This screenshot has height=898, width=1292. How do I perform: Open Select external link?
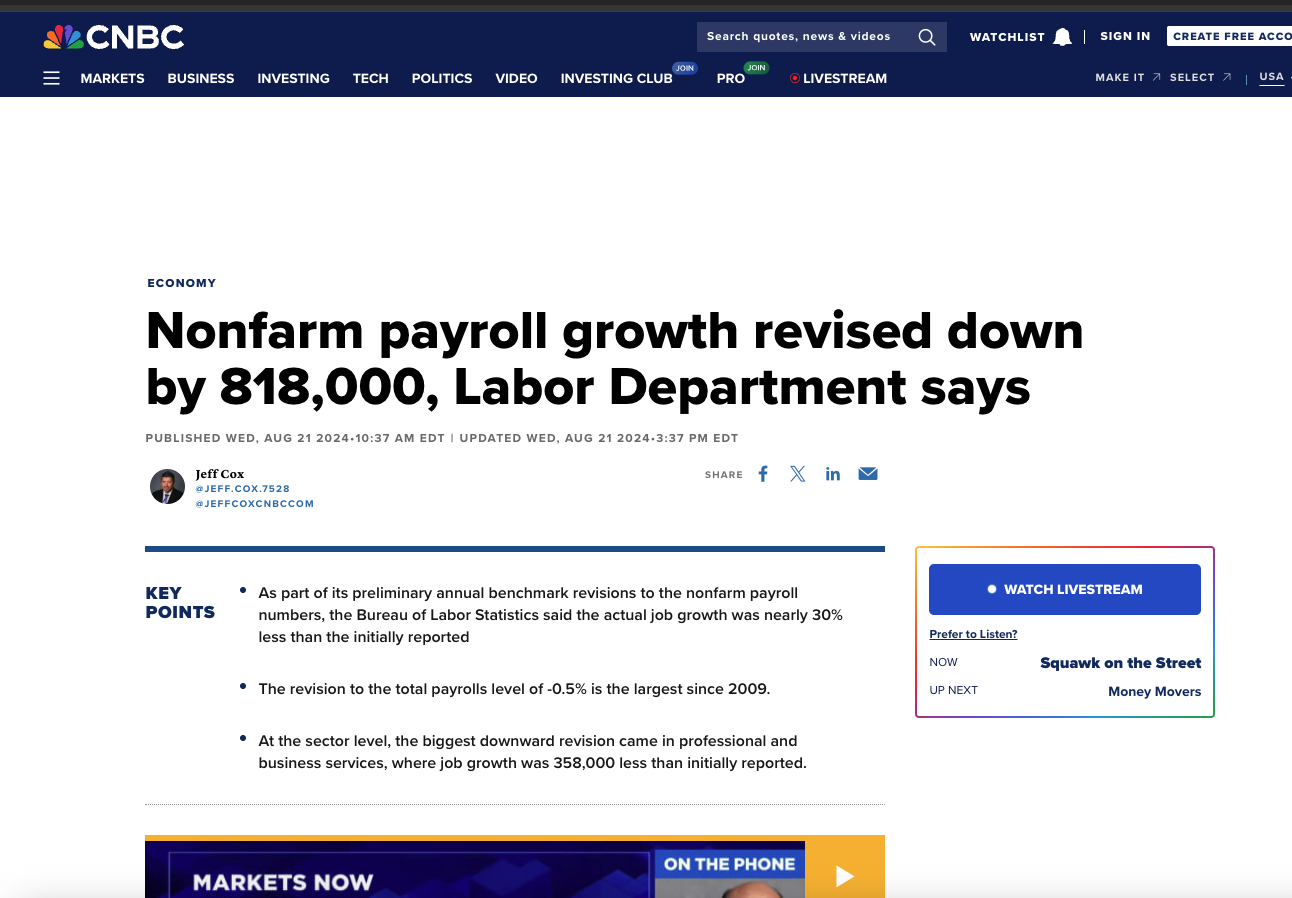pyautogui.click(x=1200, y=77)
